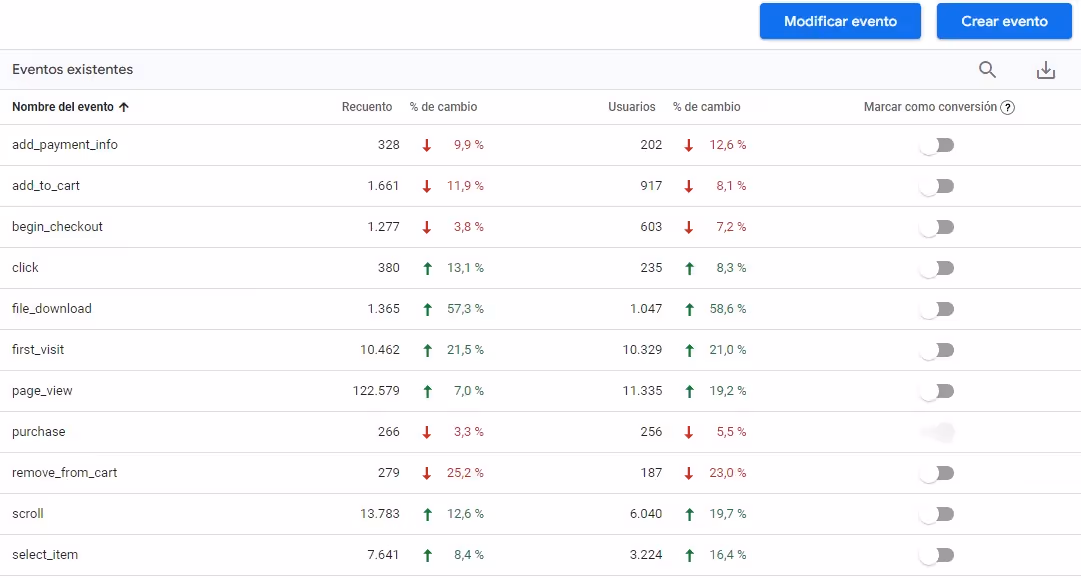1081x578 pixels.
Task: Toggle scroll event conversion switch
Action: click(936, 513)
